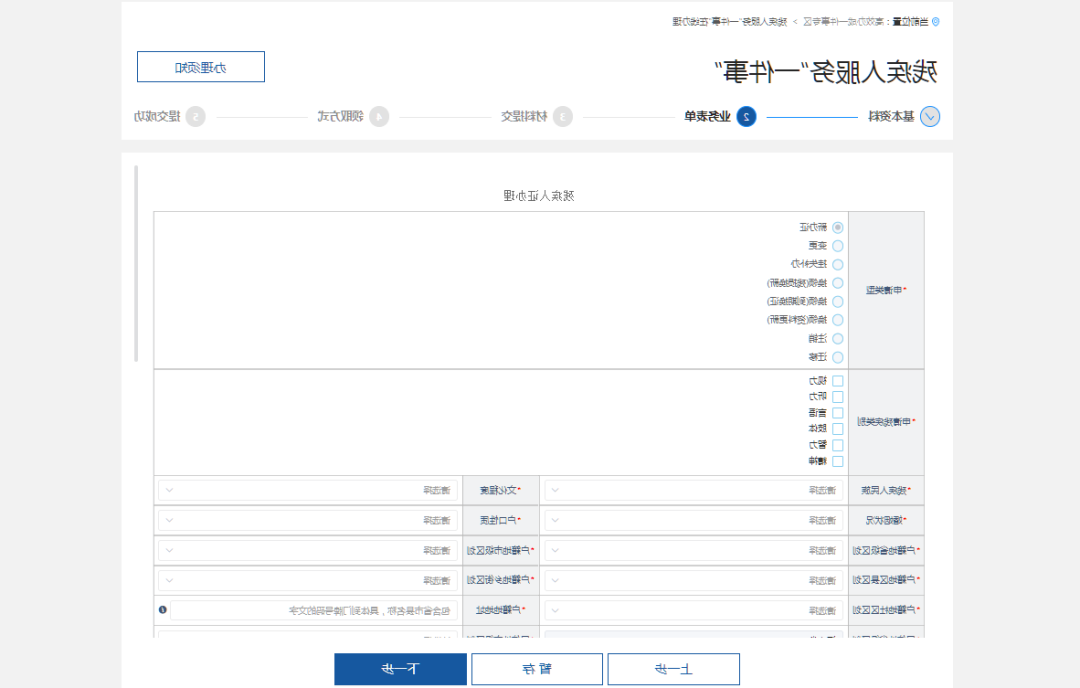Click the 残疾人证办理 section heading
Screen dimensions: 1080x688
539,196
